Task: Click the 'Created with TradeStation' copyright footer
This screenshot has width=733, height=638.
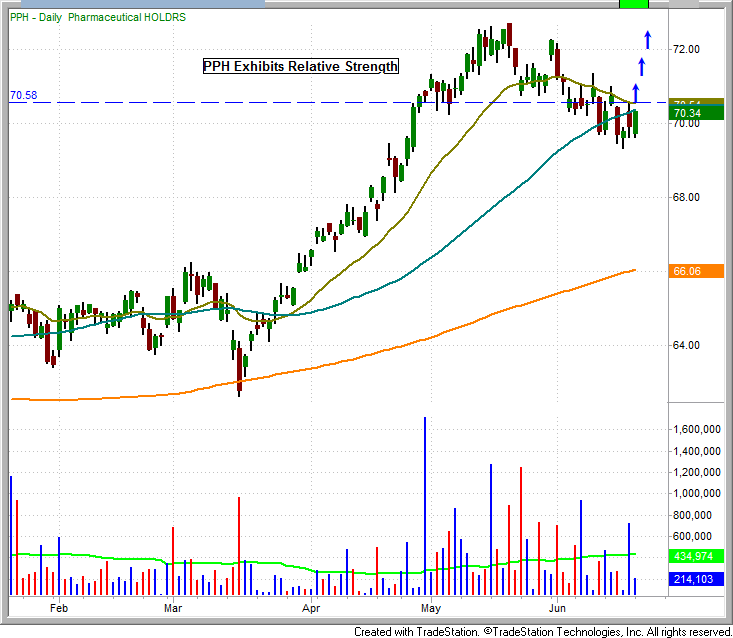Action: pyautogui.click(x=542, y=632)
